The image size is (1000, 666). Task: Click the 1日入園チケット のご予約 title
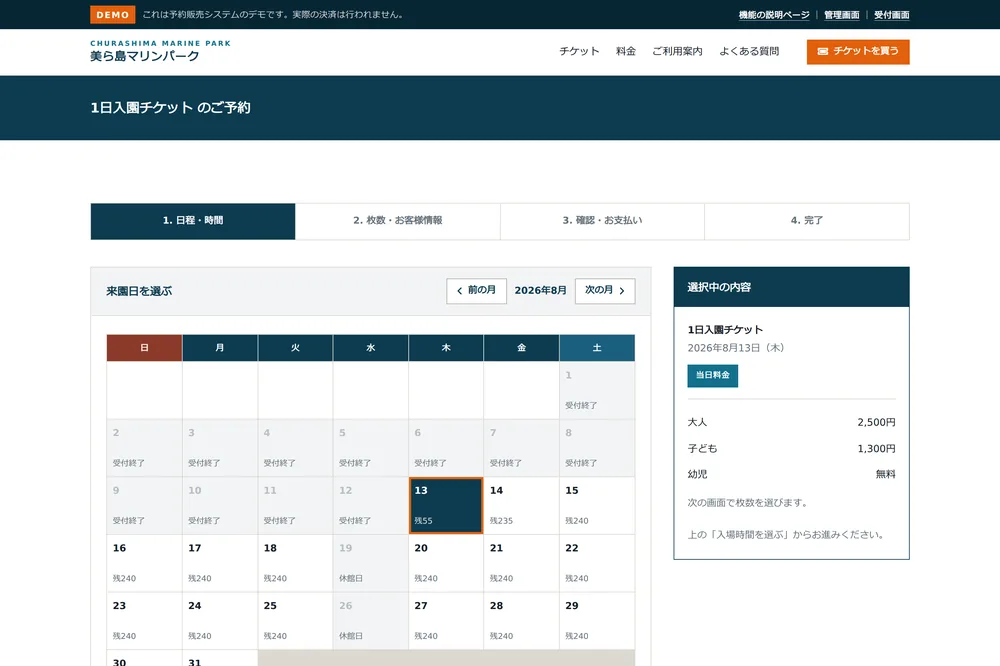click(170, 108)
